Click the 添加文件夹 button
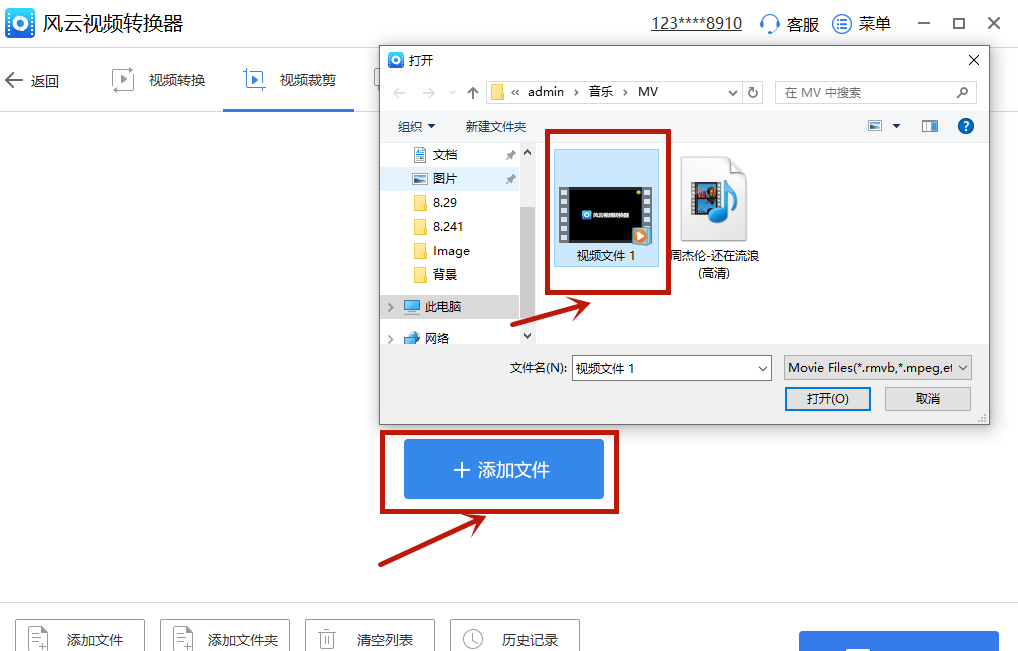1018x651 pixels. [225, 636]
